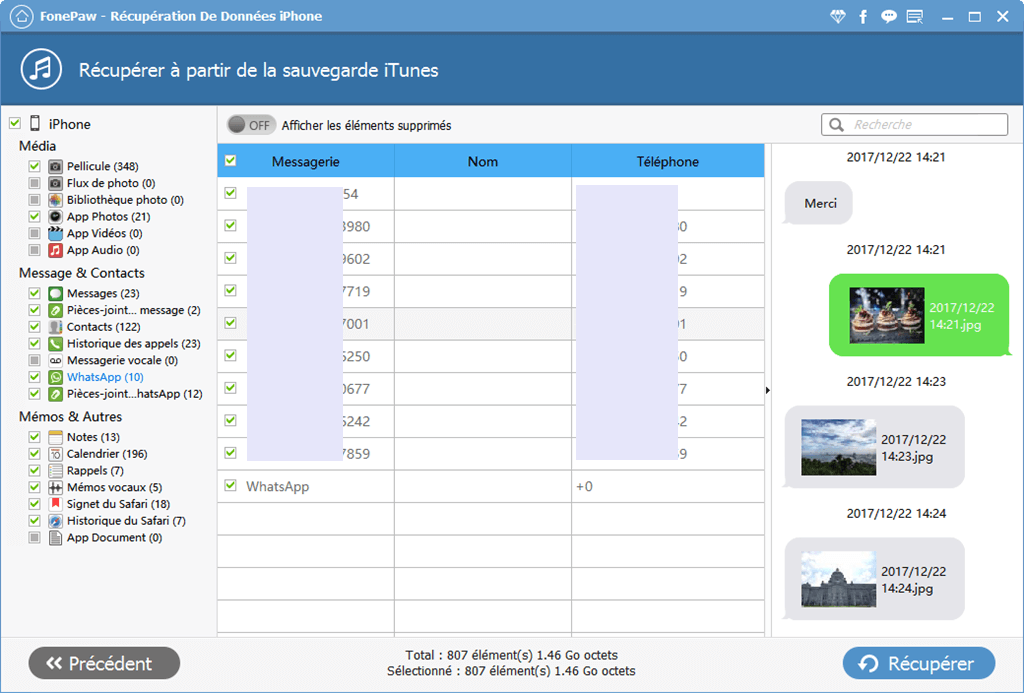Uncheck the Pellicule (348) checkbox
The width and height of the screenshot is (1024, 693).
pos(35,166)
